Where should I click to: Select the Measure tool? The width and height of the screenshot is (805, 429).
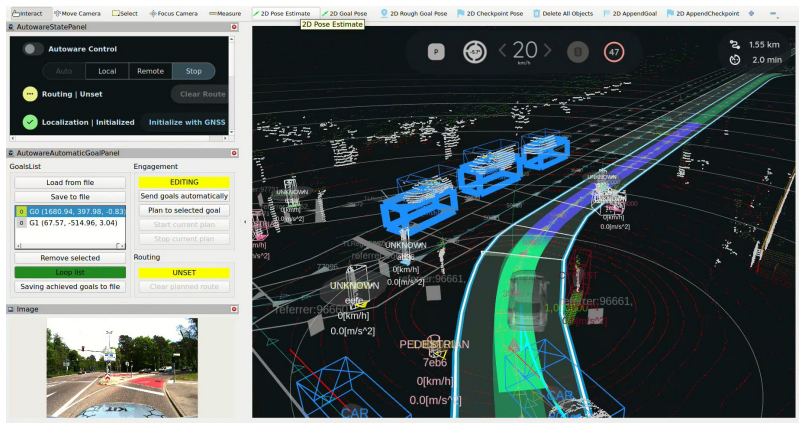225,13
